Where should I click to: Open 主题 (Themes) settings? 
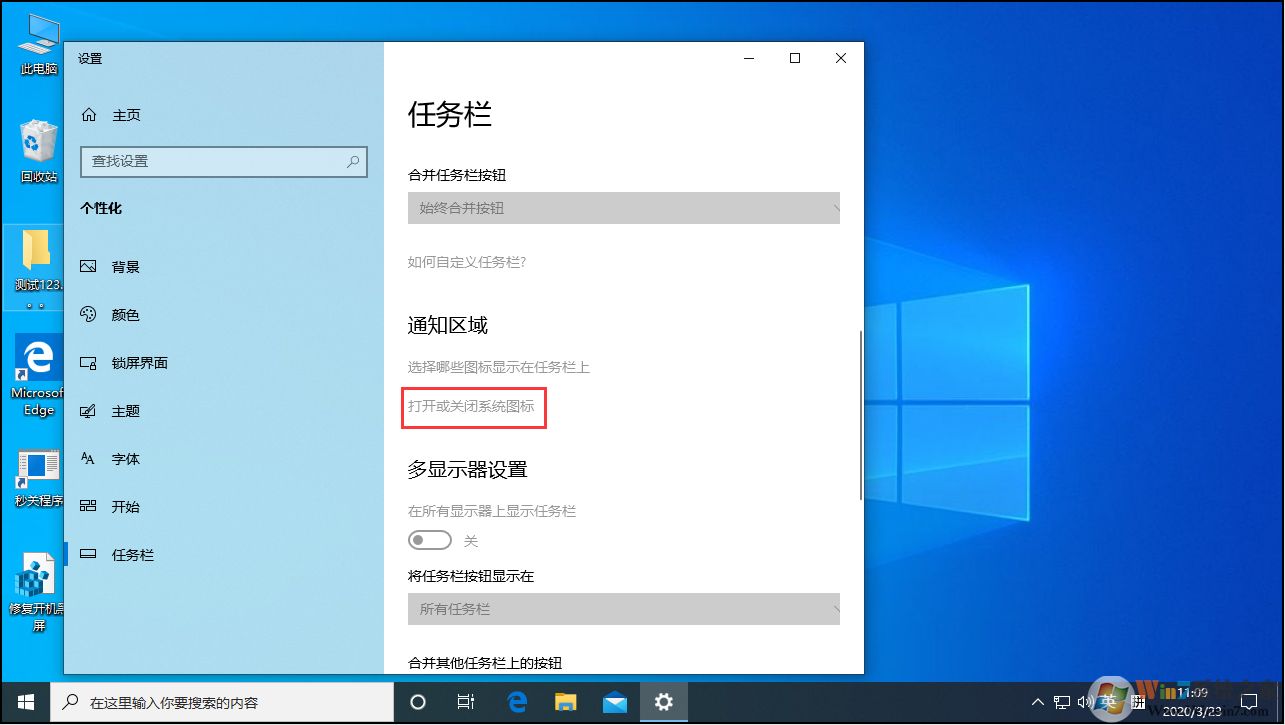[125, 410]
